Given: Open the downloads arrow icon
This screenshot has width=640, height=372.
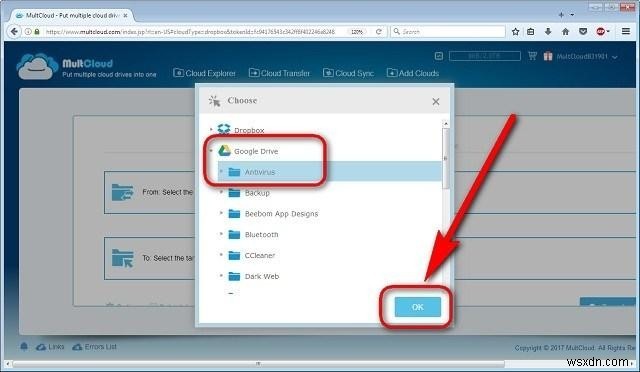Looking at the screenshot, I should coord(548,31).
